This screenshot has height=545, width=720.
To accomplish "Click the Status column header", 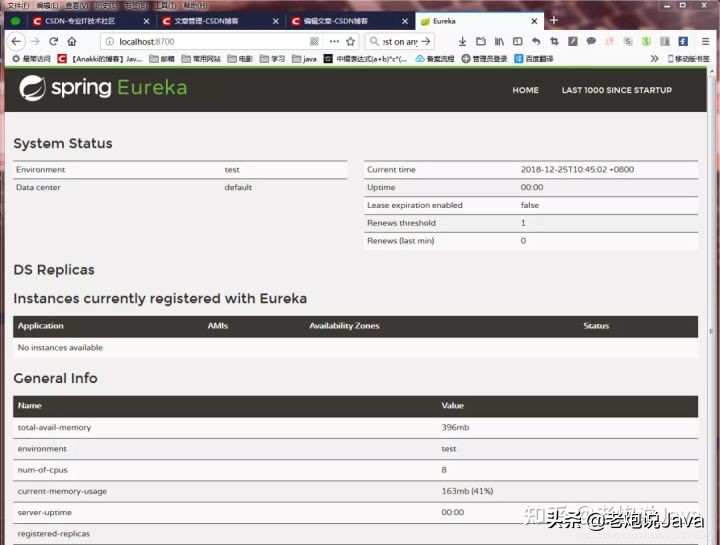I will click(596, 326).
